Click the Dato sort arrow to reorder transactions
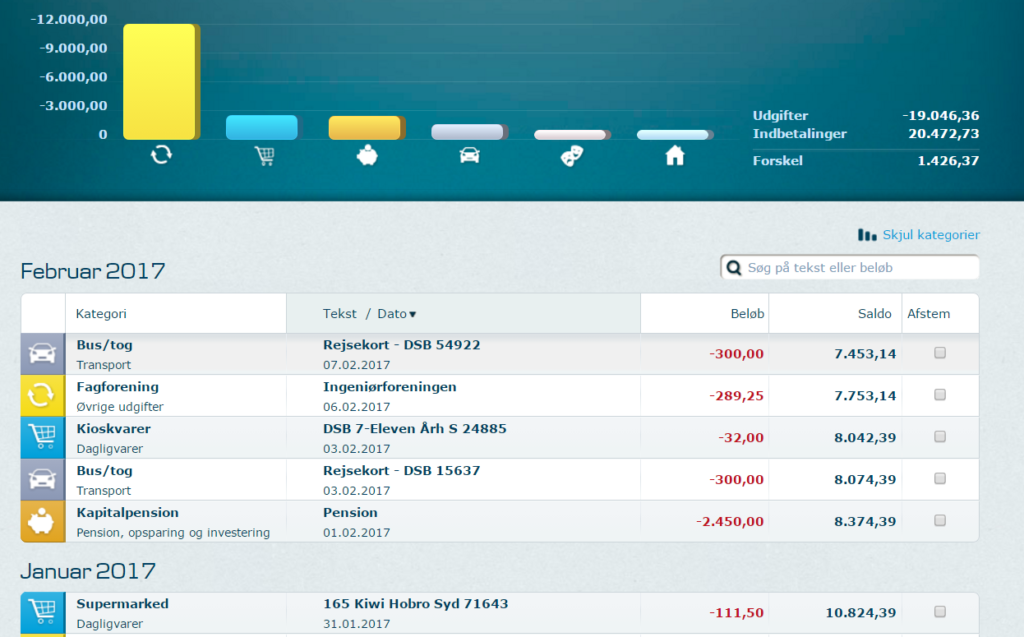 pos(412,312)
